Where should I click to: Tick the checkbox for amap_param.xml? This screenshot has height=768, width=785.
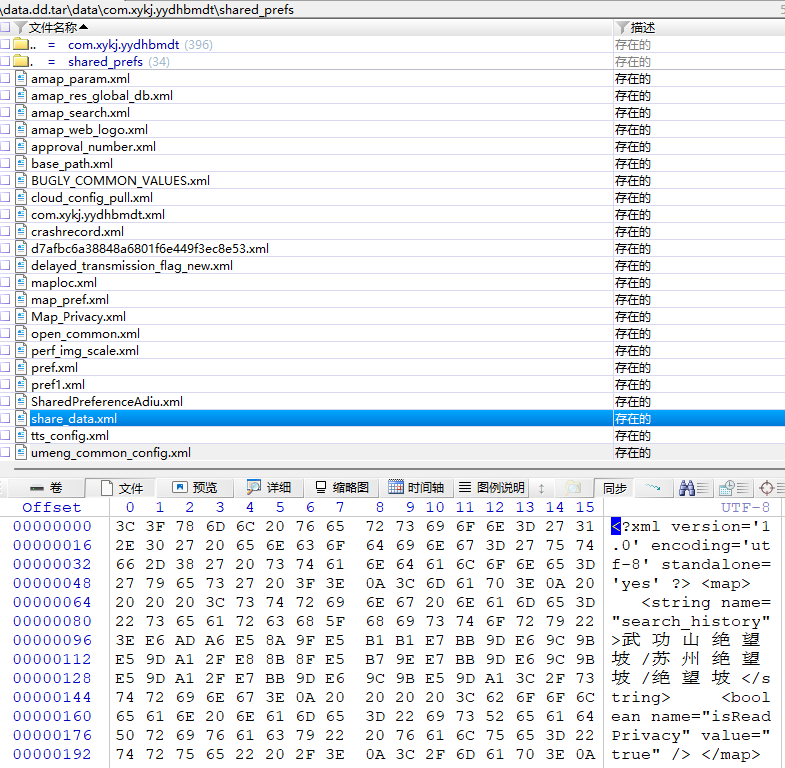pyautogui.click(x=5, y=79)
